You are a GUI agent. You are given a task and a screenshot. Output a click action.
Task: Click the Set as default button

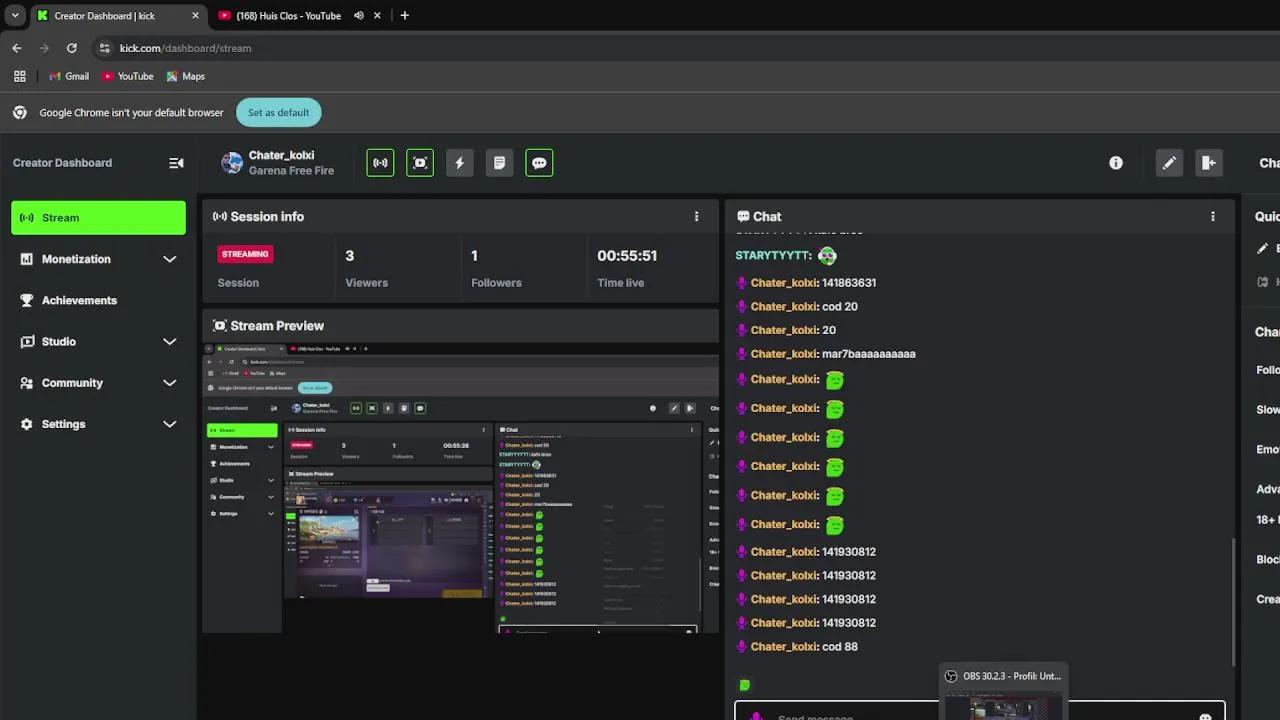279,112
